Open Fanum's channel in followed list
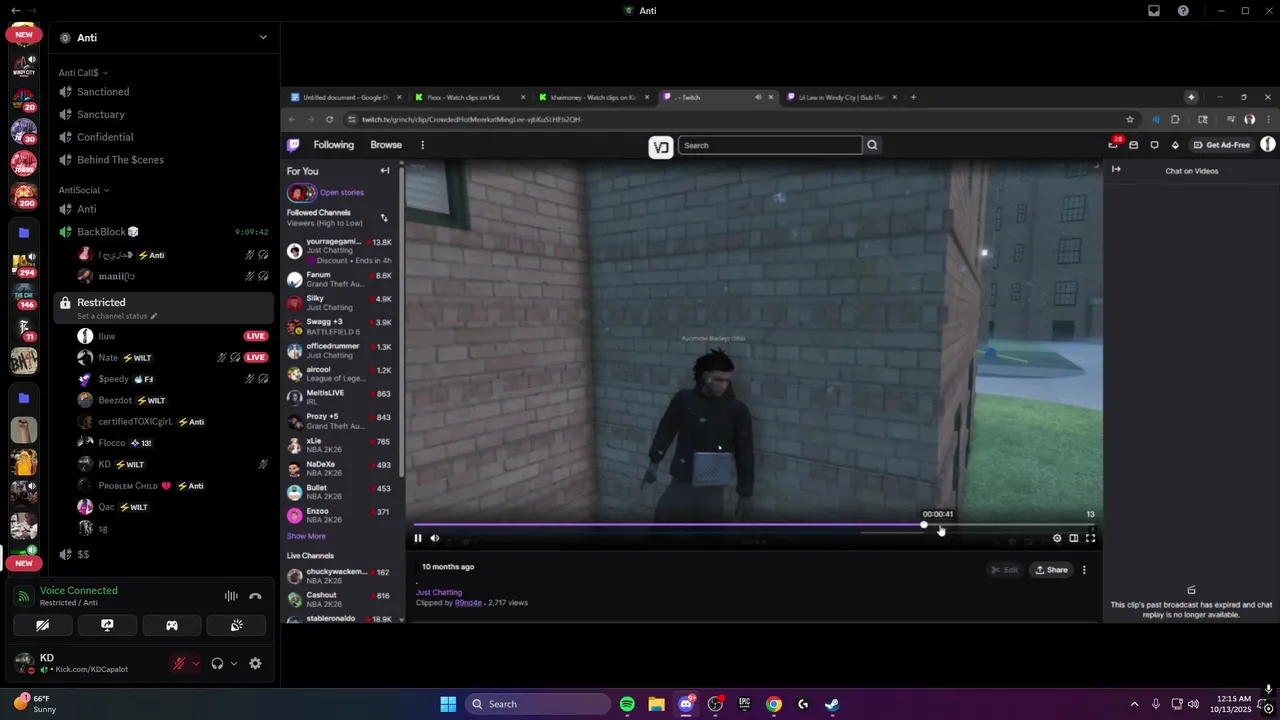Image resolution: width=1280 pixels, height=720 pixels. [x=340, y=279]
